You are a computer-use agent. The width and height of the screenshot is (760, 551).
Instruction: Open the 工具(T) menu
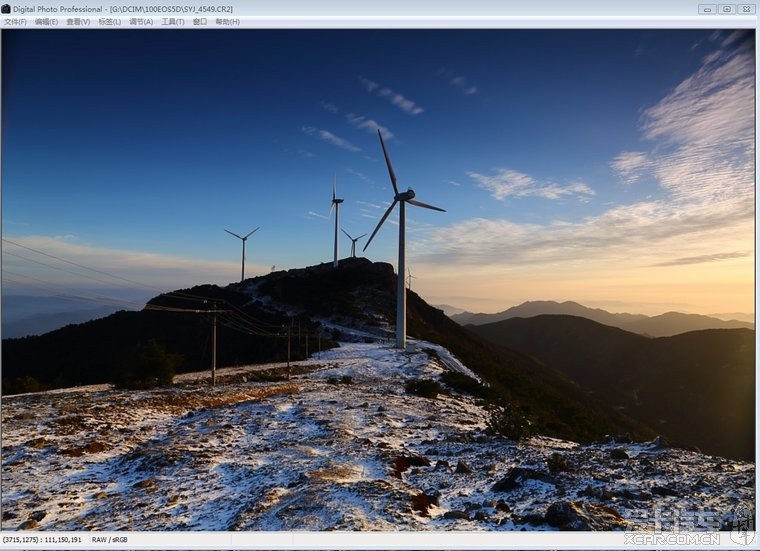(x=173, y=22)
